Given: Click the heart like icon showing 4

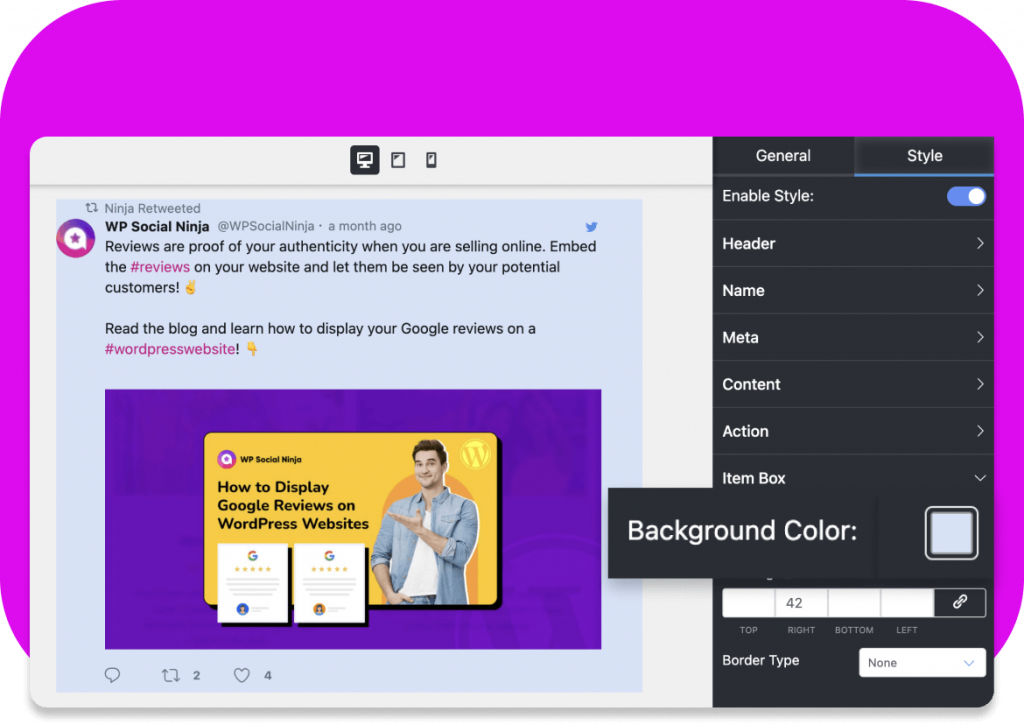Looking at the screenshot, I should click(x=242, y=675).
